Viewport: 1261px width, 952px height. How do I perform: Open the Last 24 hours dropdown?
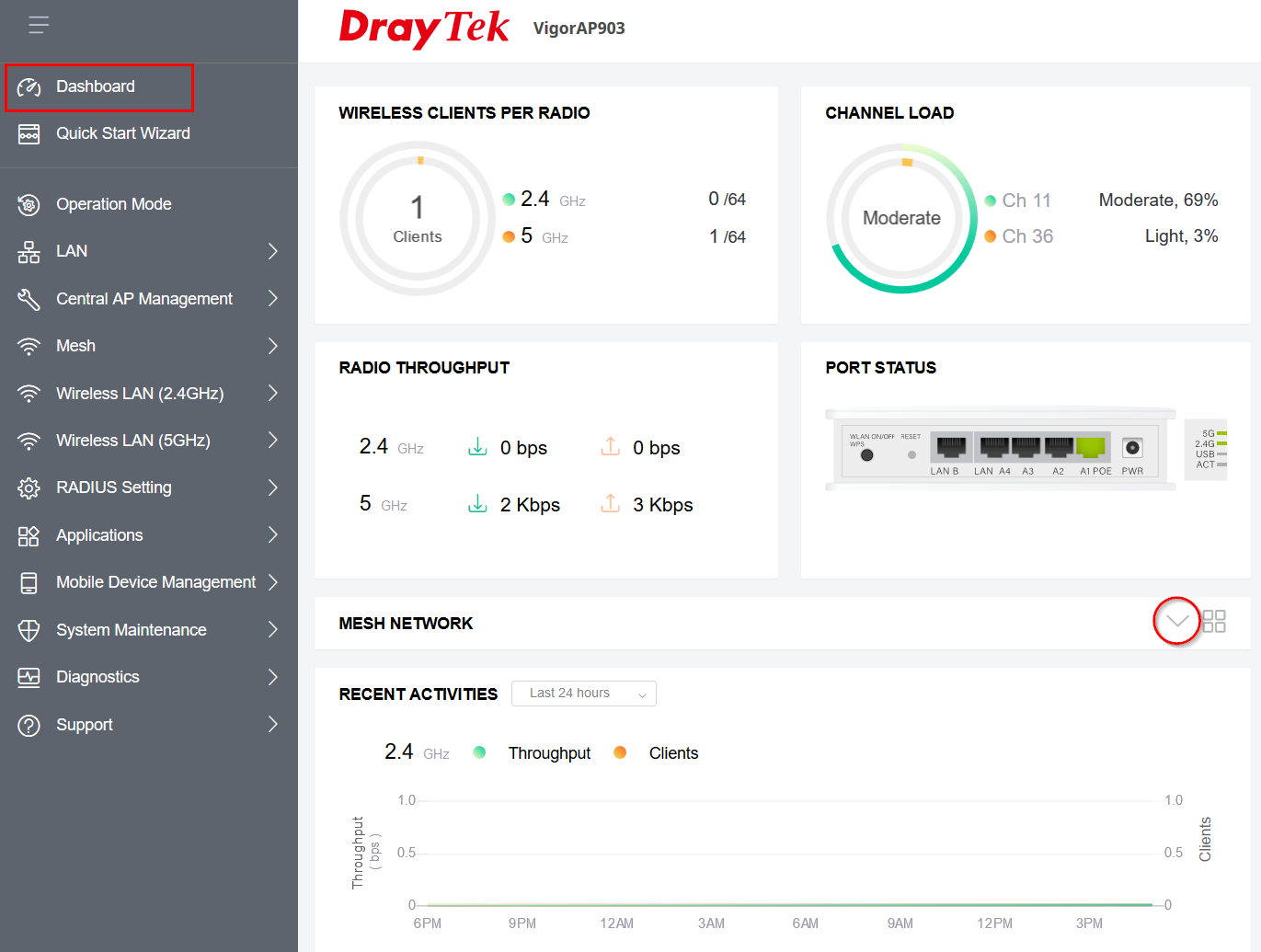pos(584,694)
